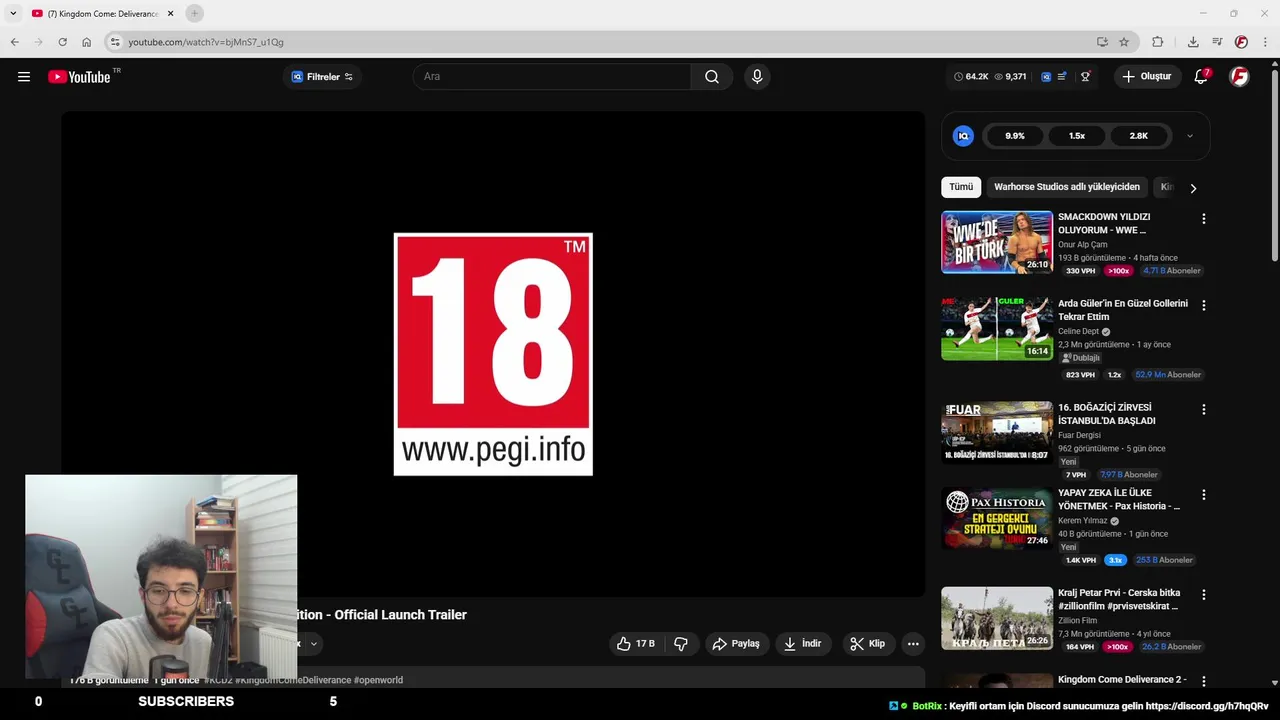
Task: Click the 9.9% score pill
Action: pyautogui.click(x=1015, y=136)
